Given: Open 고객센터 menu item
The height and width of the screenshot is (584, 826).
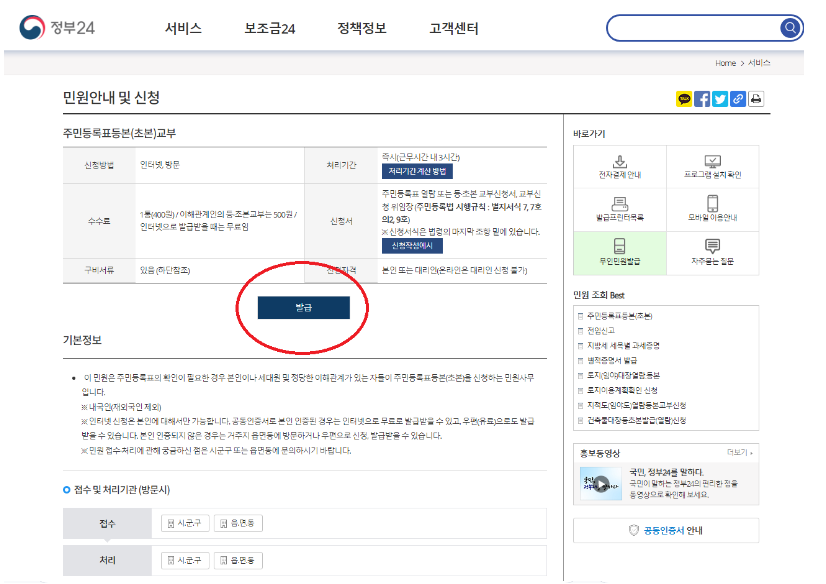Looking at the screenshot, I should [455, 28].
